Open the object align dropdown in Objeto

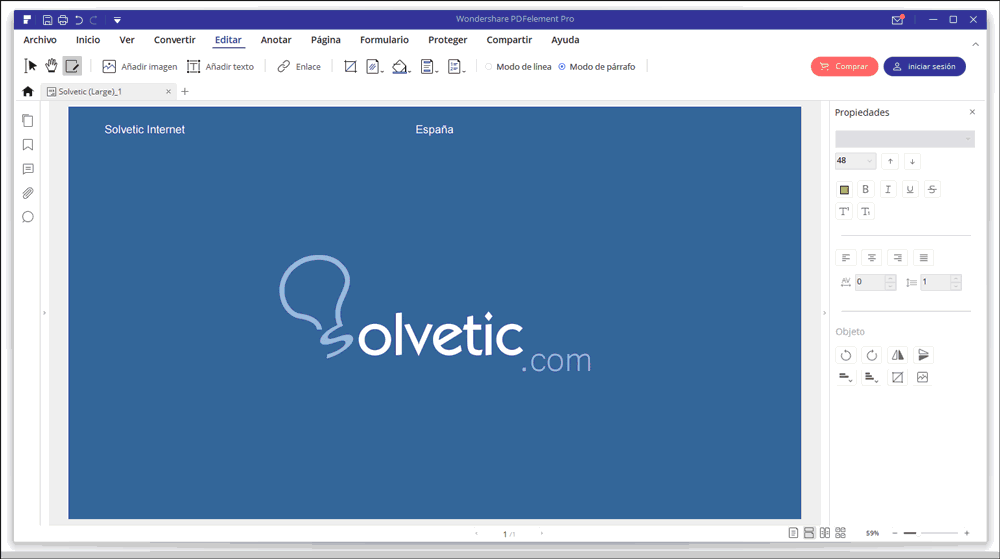pyautogui.click(x=846, y=377)
